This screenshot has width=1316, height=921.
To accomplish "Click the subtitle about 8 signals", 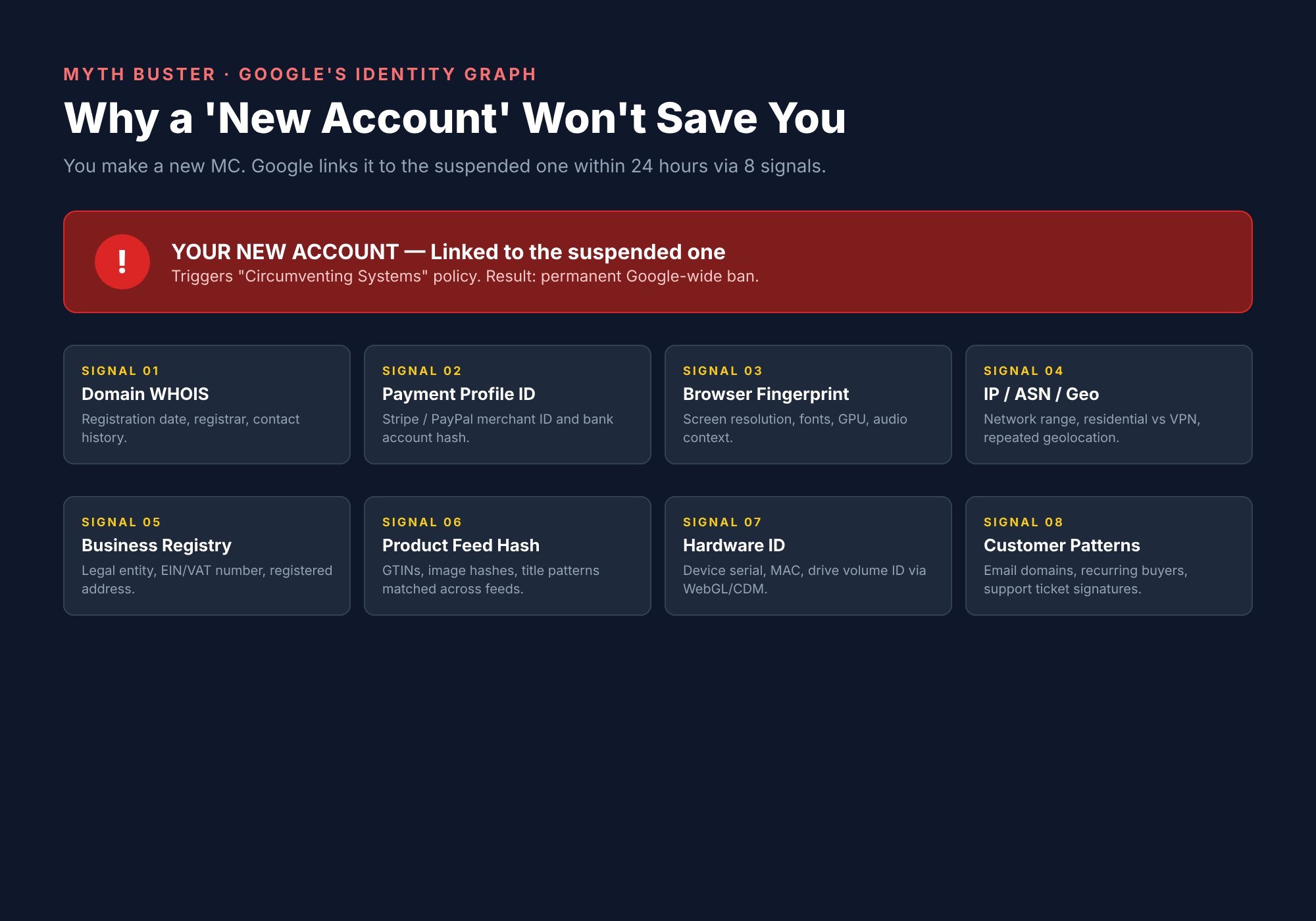I will pyautogui.click(x=444, y=166).
